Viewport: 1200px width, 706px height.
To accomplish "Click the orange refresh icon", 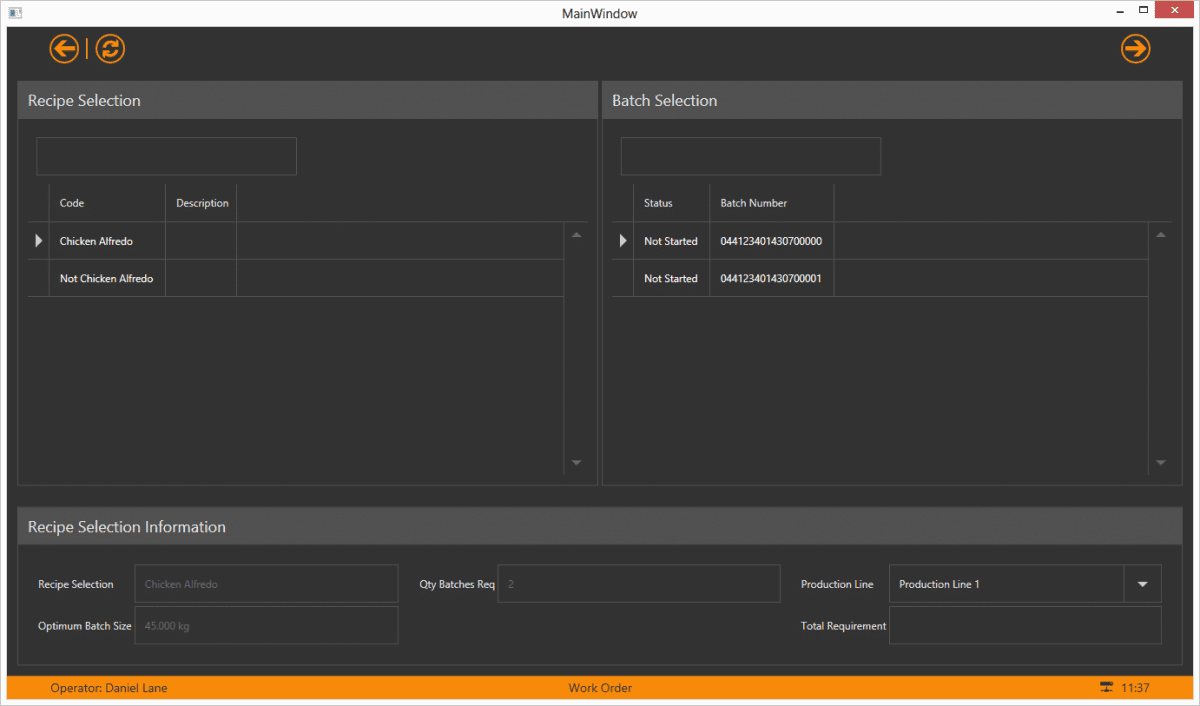I will coord(110,49).
